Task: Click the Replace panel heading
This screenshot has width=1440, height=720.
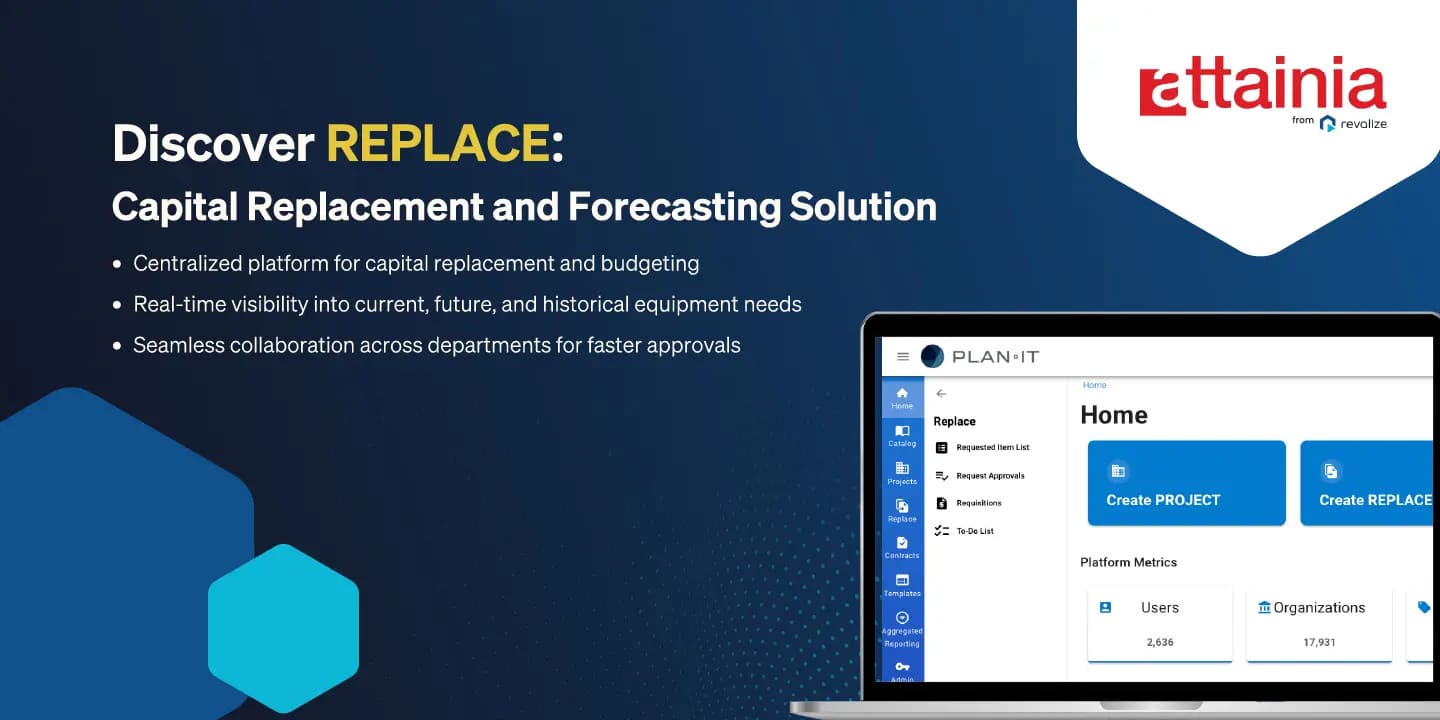Action: [x=954, y=422]
